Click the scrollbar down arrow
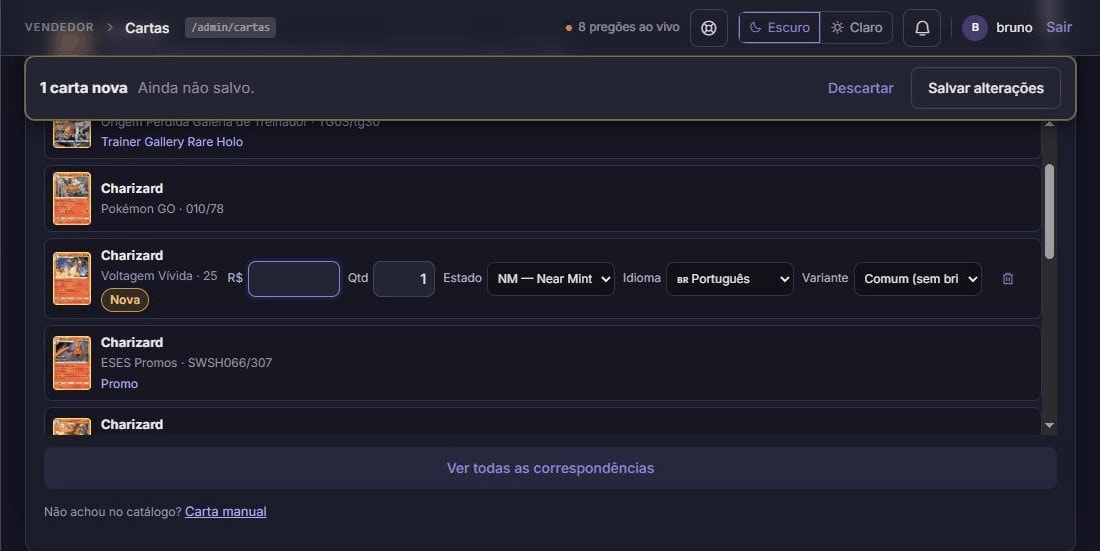Viewport: 1100px width, 551px height. pos(1049,425)
